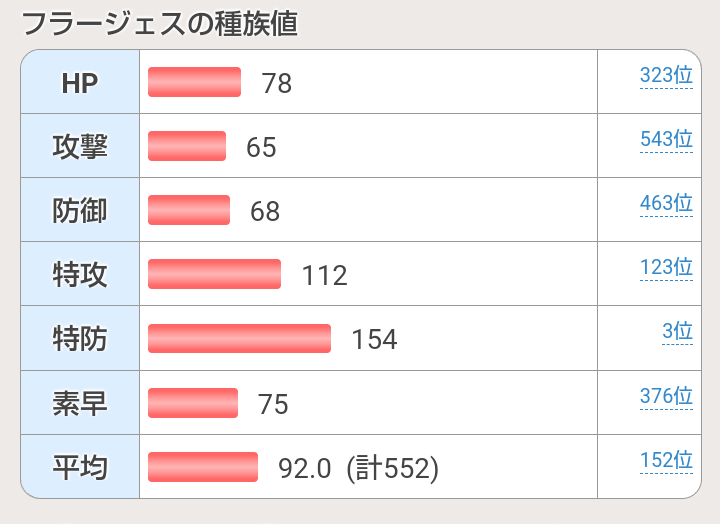Viewport: 720px width, 524px height.
Task: Click the 3位 special defense rank link
Action: pyautogui.click(x=677, y=332)
